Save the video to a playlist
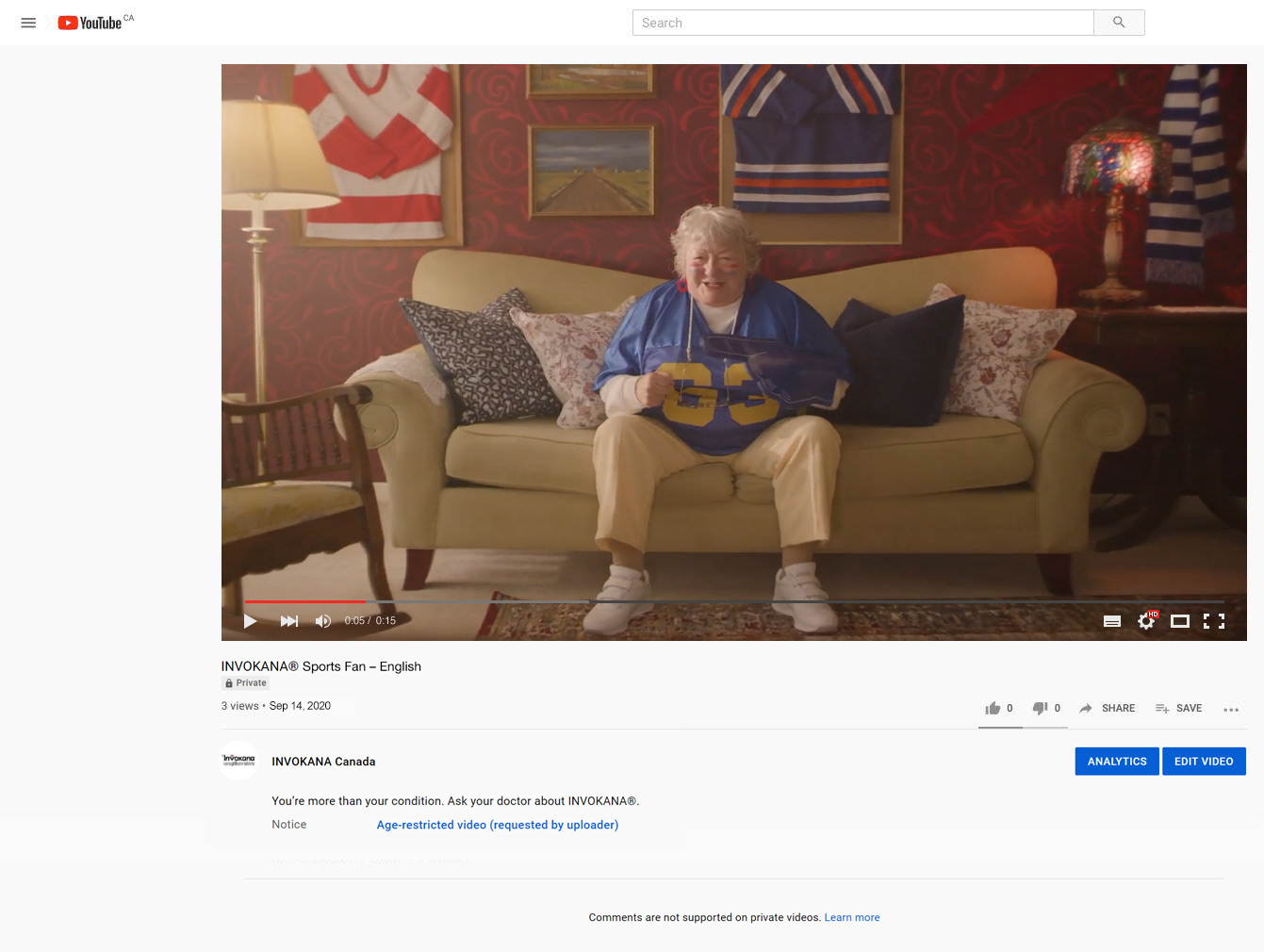The width and height of the screenshot is (1264, 952). [1178, 708]
